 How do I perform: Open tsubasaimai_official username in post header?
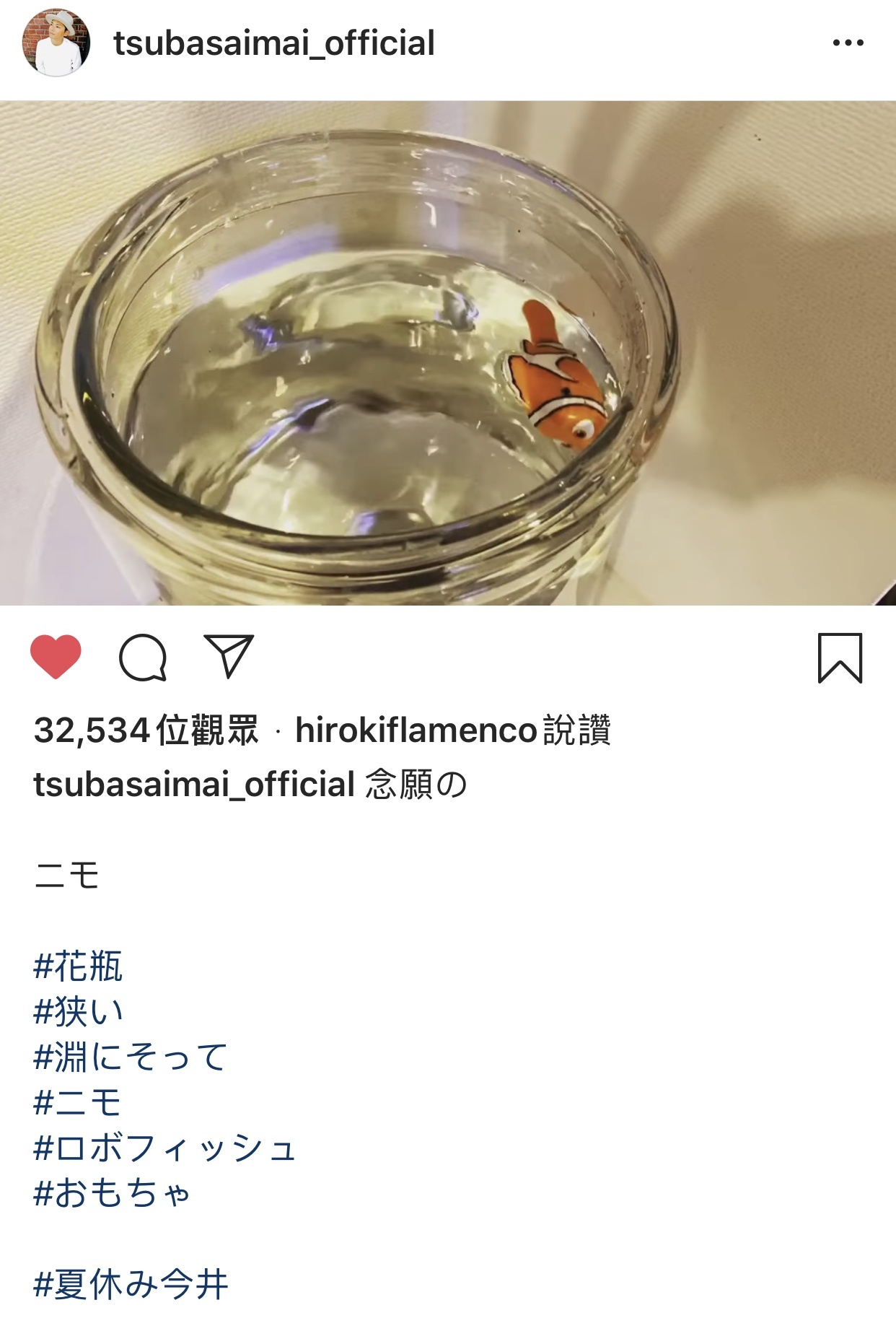pos(274,43)
